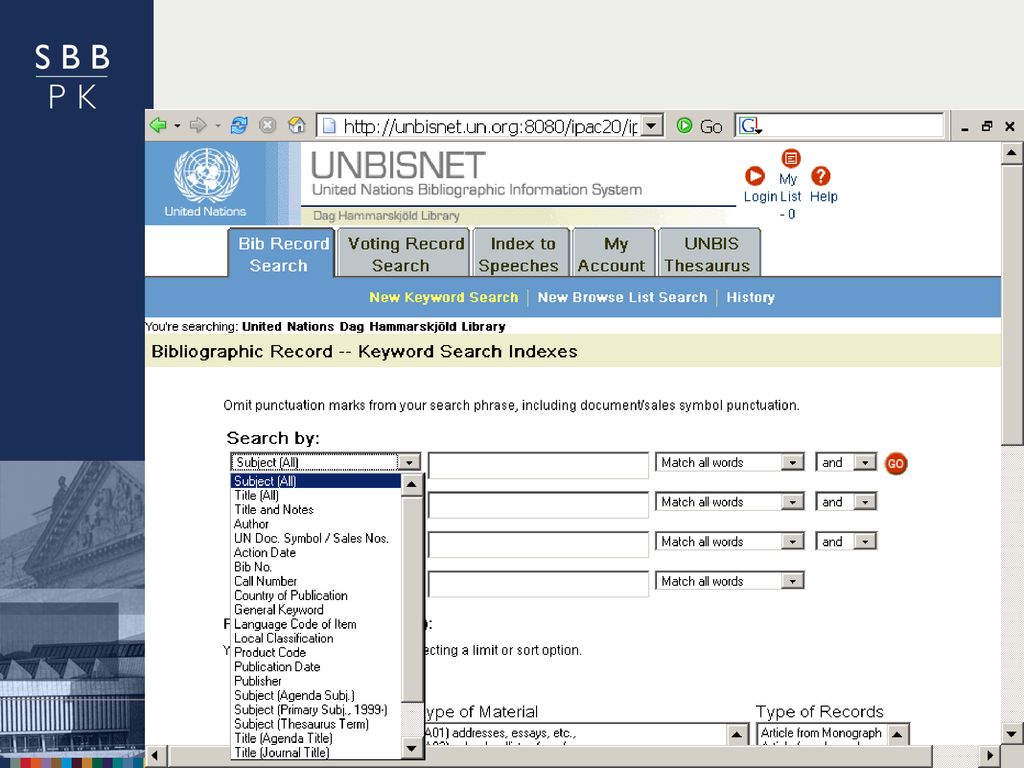Click the third search phrase input field
This screenshot has height=768, width=1024.
point(538,544)
